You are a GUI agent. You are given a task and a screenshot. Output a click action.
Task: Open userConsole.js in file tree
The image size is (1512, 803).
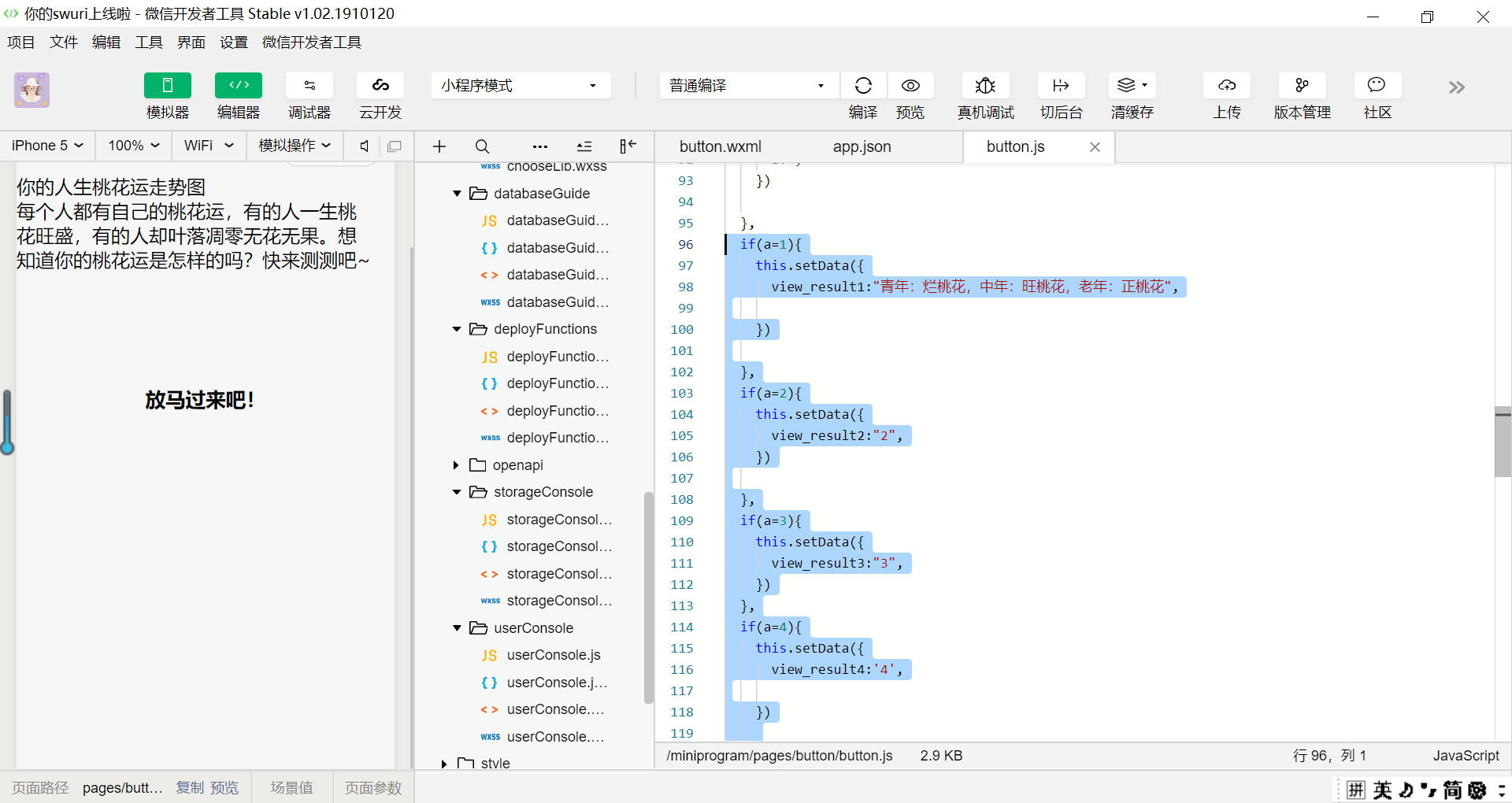click(553, 655)
